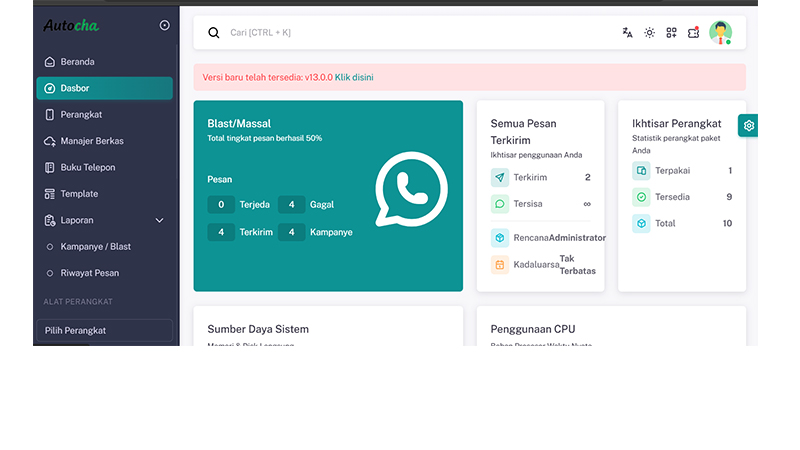Open the teal settings gear customizer
800x450 pixels.
(x=748, y=126)
